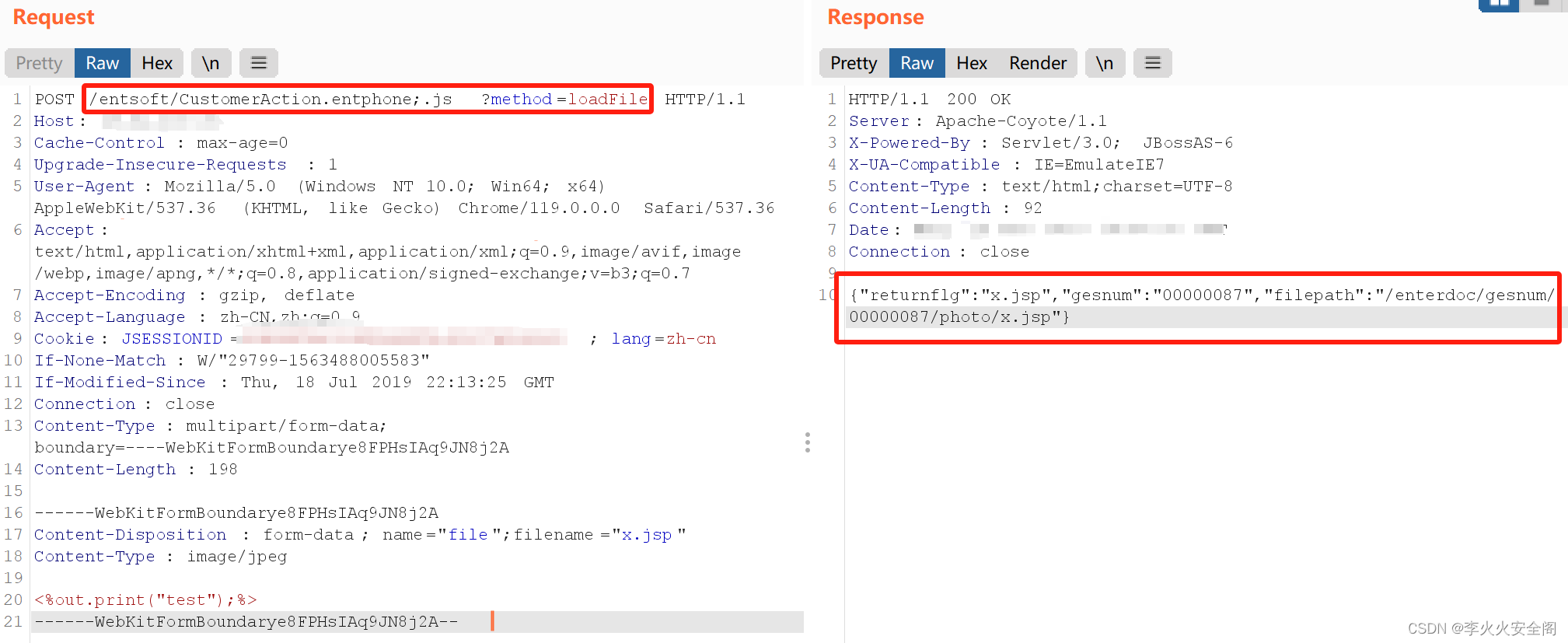The image size is (1568, 643).
Task: Select the side-by-side layout icon at top right
Action: (1500, 5)
